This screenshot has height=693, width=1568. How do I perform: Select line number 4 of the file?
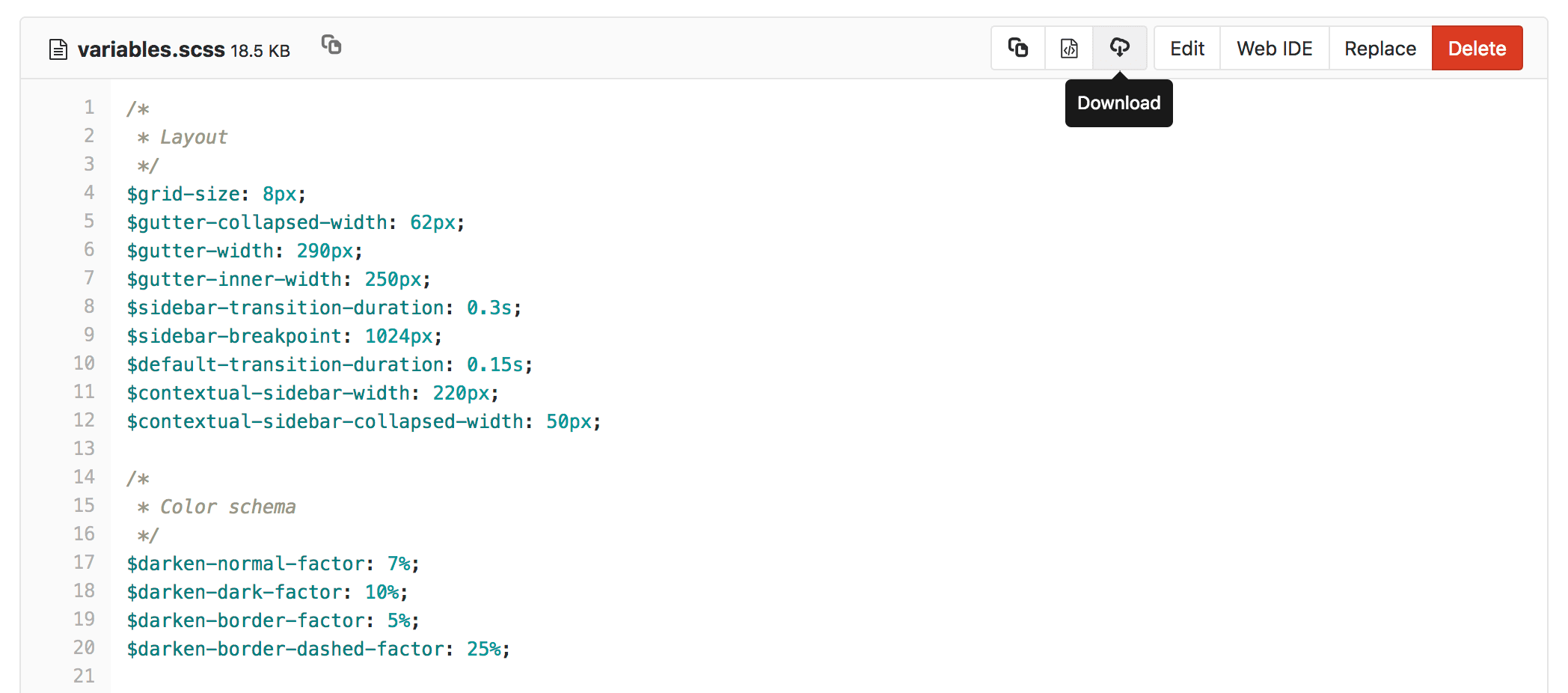89,193
